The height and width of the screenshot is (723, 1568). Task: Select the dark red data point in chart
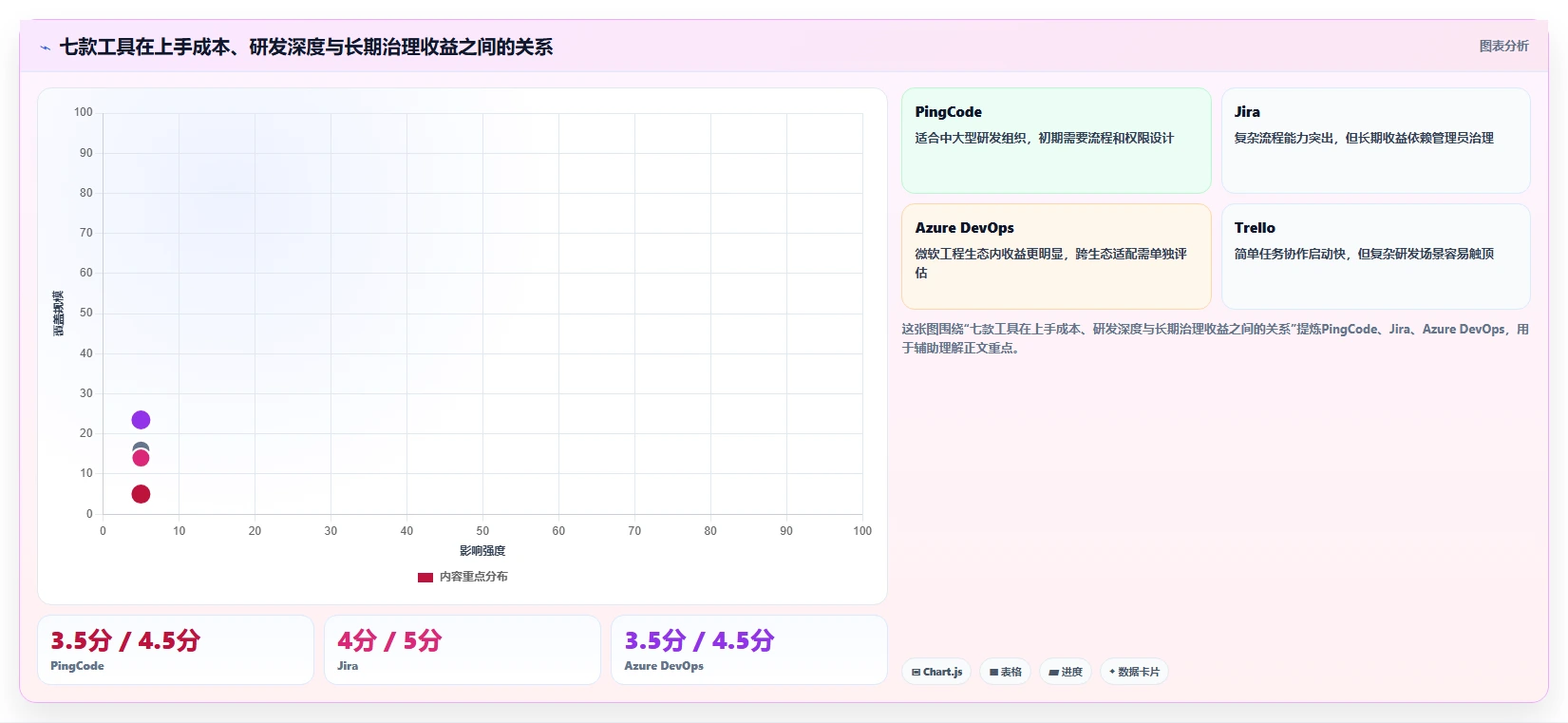(141, 494)
